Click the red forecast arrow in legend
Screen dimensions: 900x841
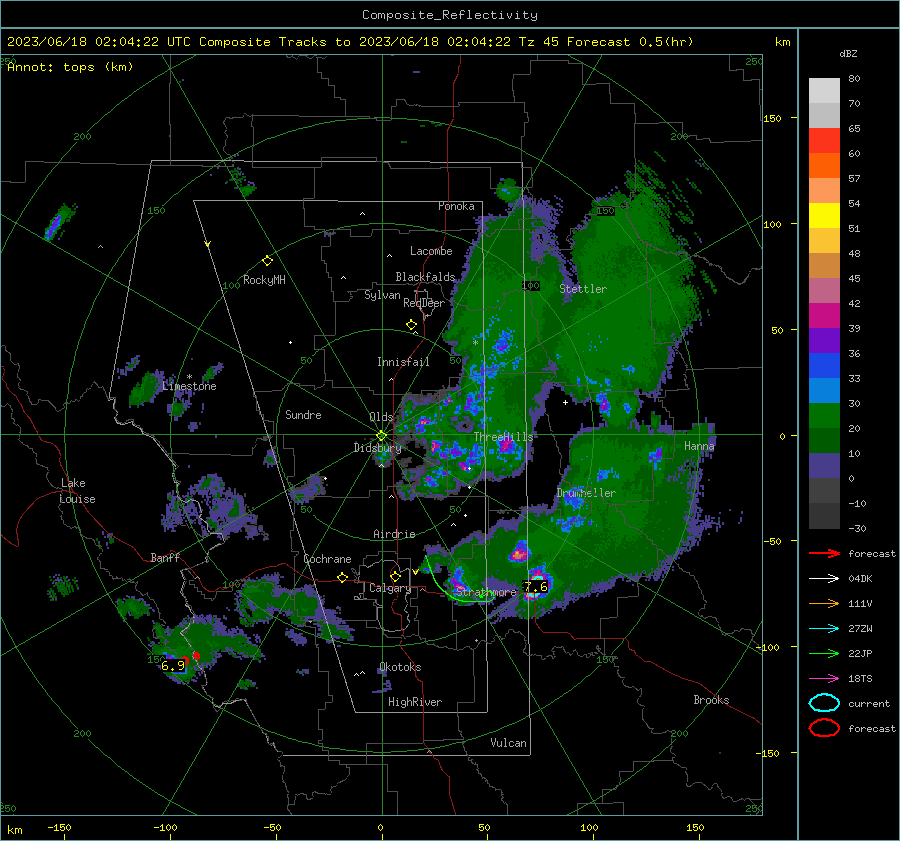point(824,553)
